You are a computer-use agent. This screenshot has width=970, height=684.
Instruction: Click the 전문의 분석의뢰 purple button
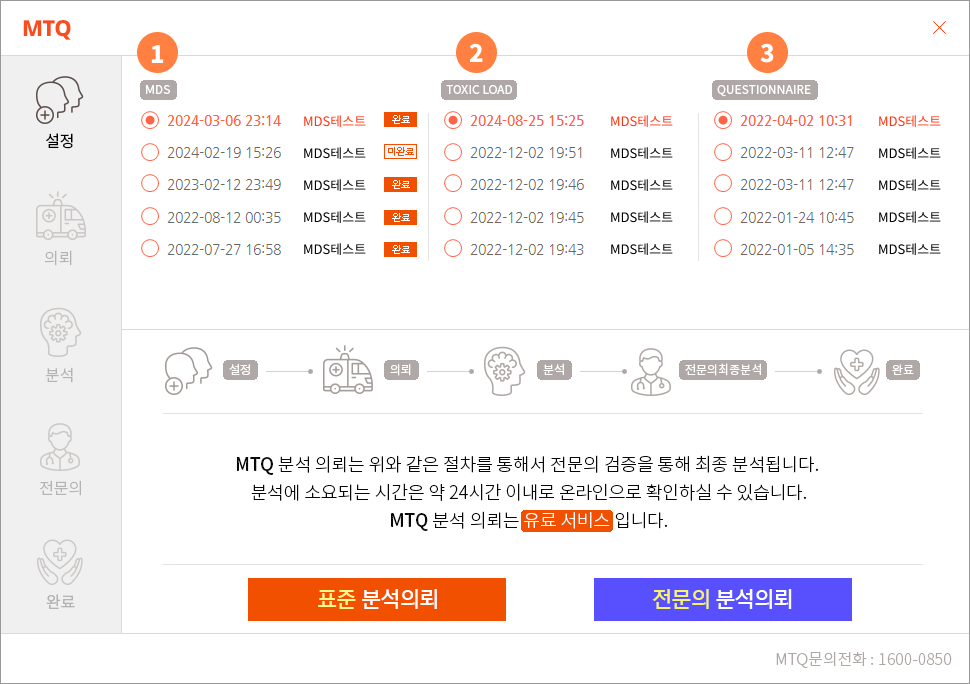[722, 599]
